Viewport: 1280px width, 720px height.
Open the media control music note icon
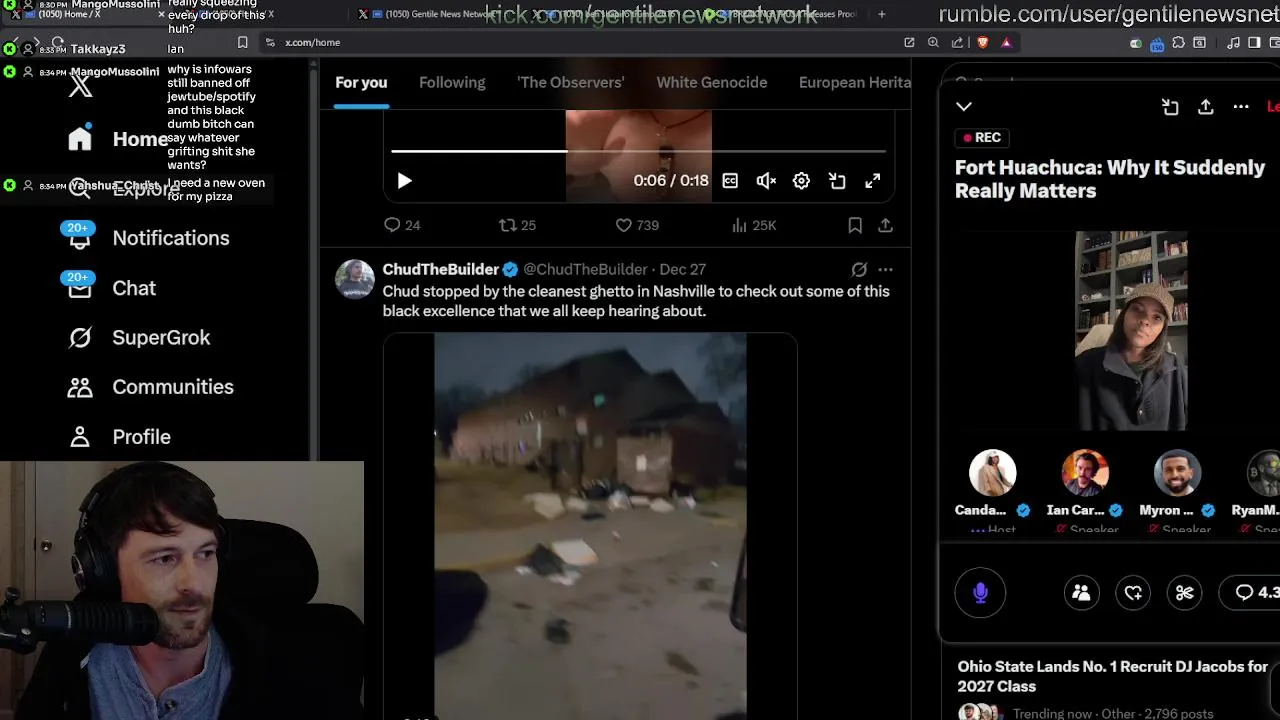point(1232,42)
